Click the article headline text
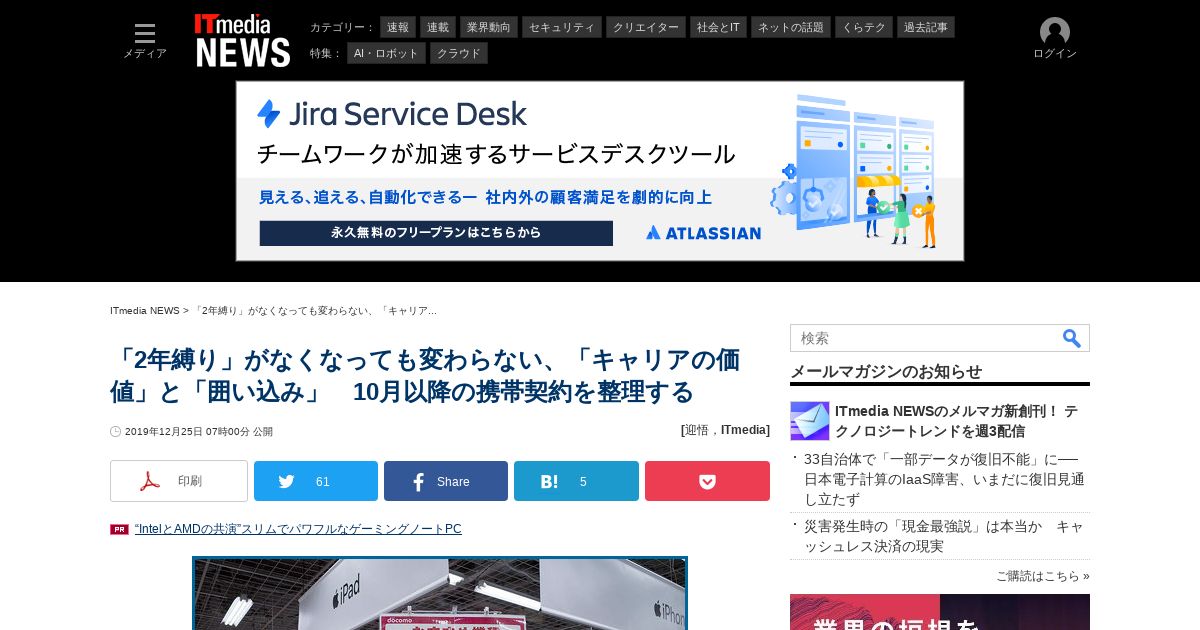The width and height of the screenshot is (1200, 630). (425, 375)
